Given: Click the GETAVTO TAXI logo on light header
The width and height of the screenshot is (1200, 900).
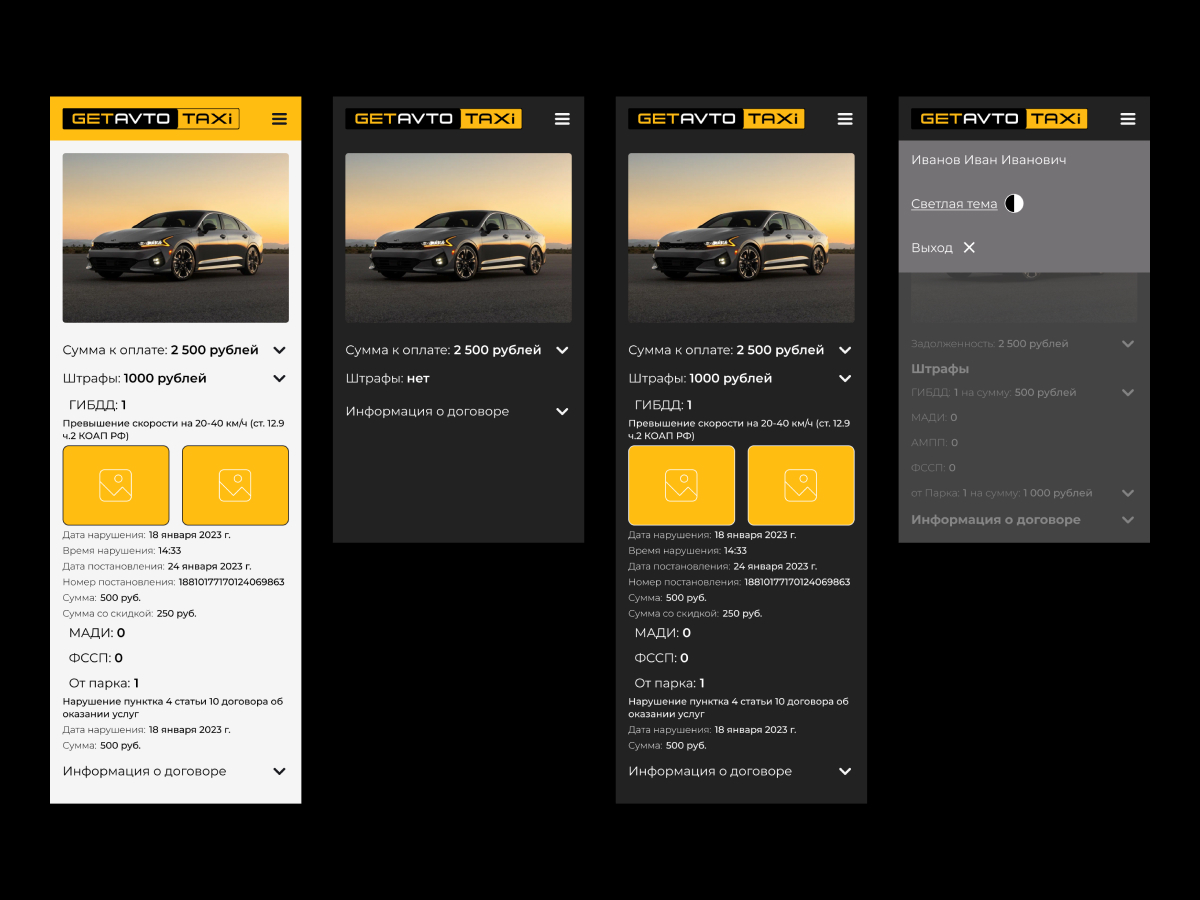Looking at the screenshot, I should pyautogui.click(x=151, y=119).
